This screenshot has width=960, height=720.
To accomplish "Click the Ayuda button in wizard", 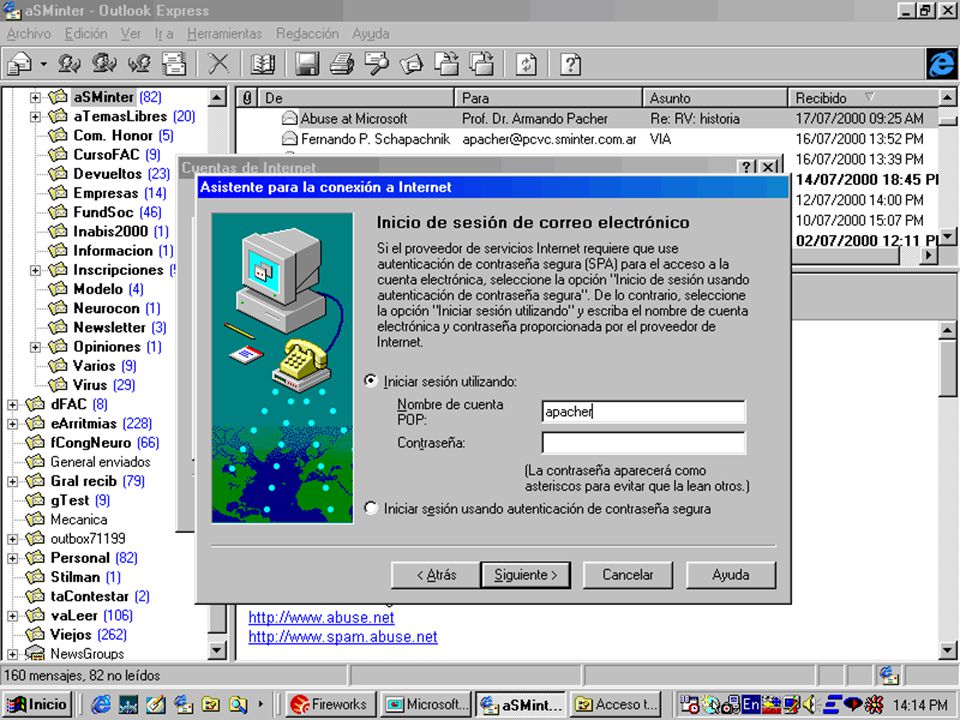I will click(731, 575).
